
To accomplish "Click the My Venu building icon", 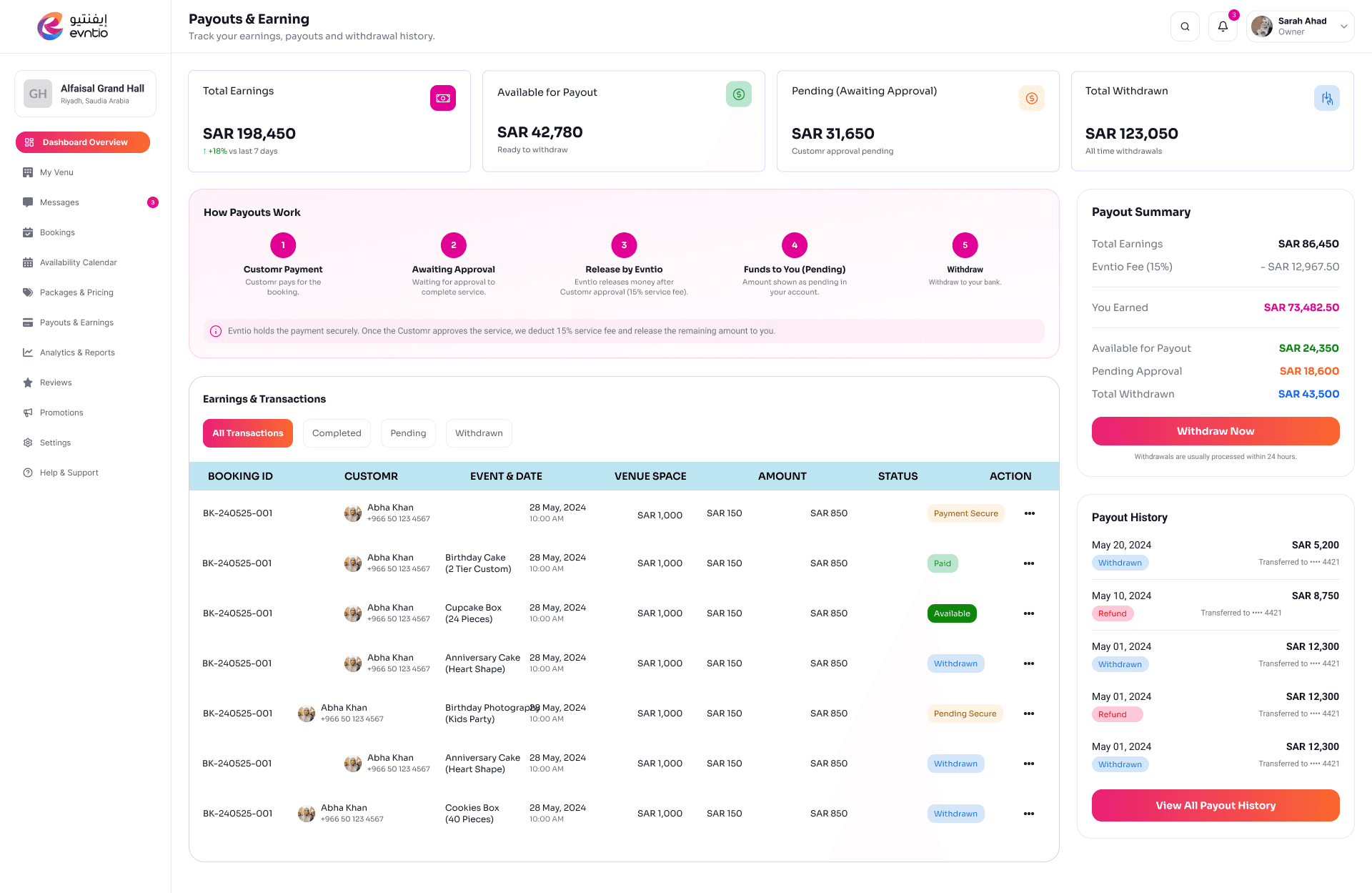I will 28,172.
